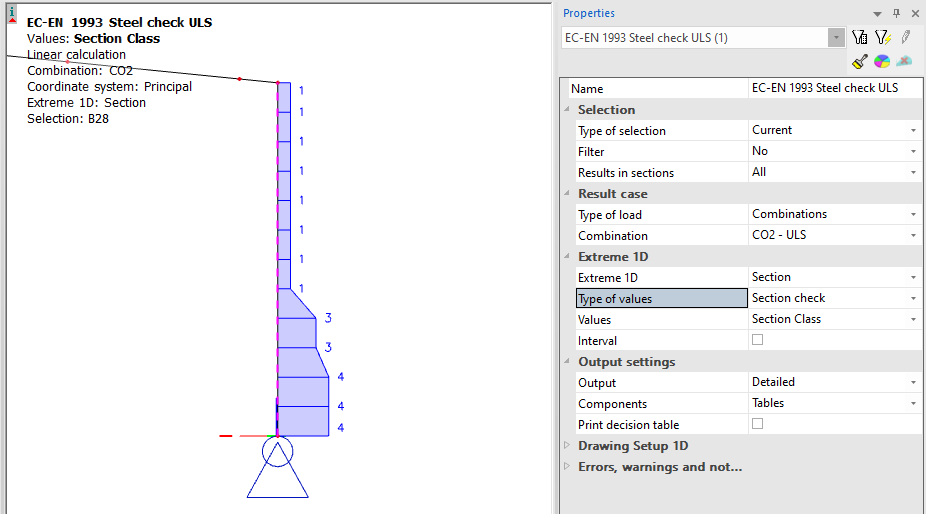Click the greyed-out pencil edit icon
The height and width of the screenshot is (514, 926).
905,38
